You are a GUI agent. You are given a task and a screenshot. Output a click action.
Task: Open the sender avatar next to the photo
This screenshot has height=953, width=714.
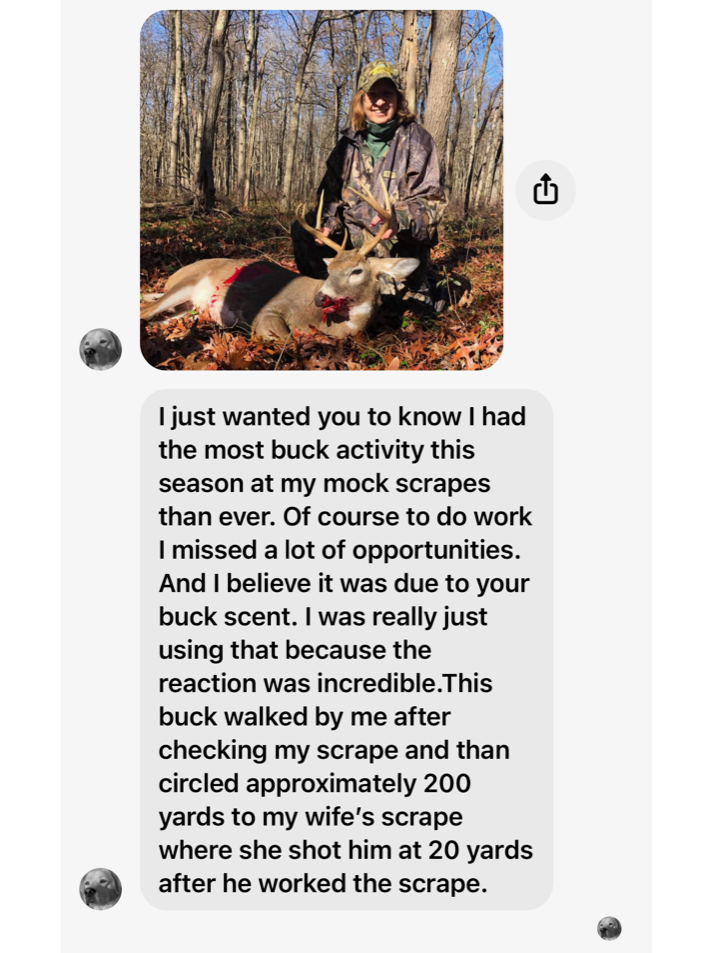click(100, 349)
